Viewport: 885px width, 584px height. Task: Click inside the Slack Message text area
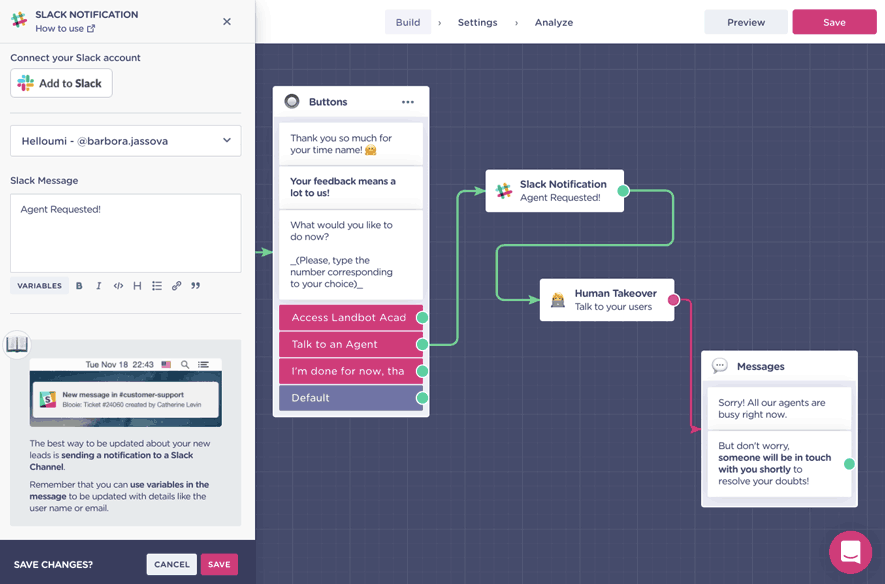click(x=125, y=233)
